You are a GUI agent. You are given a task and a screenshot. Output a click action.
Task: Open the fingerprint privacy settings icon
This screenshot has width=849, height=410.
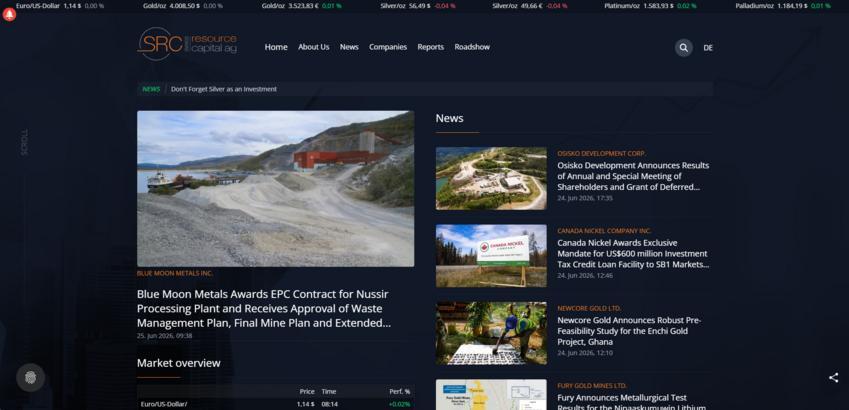30,378
